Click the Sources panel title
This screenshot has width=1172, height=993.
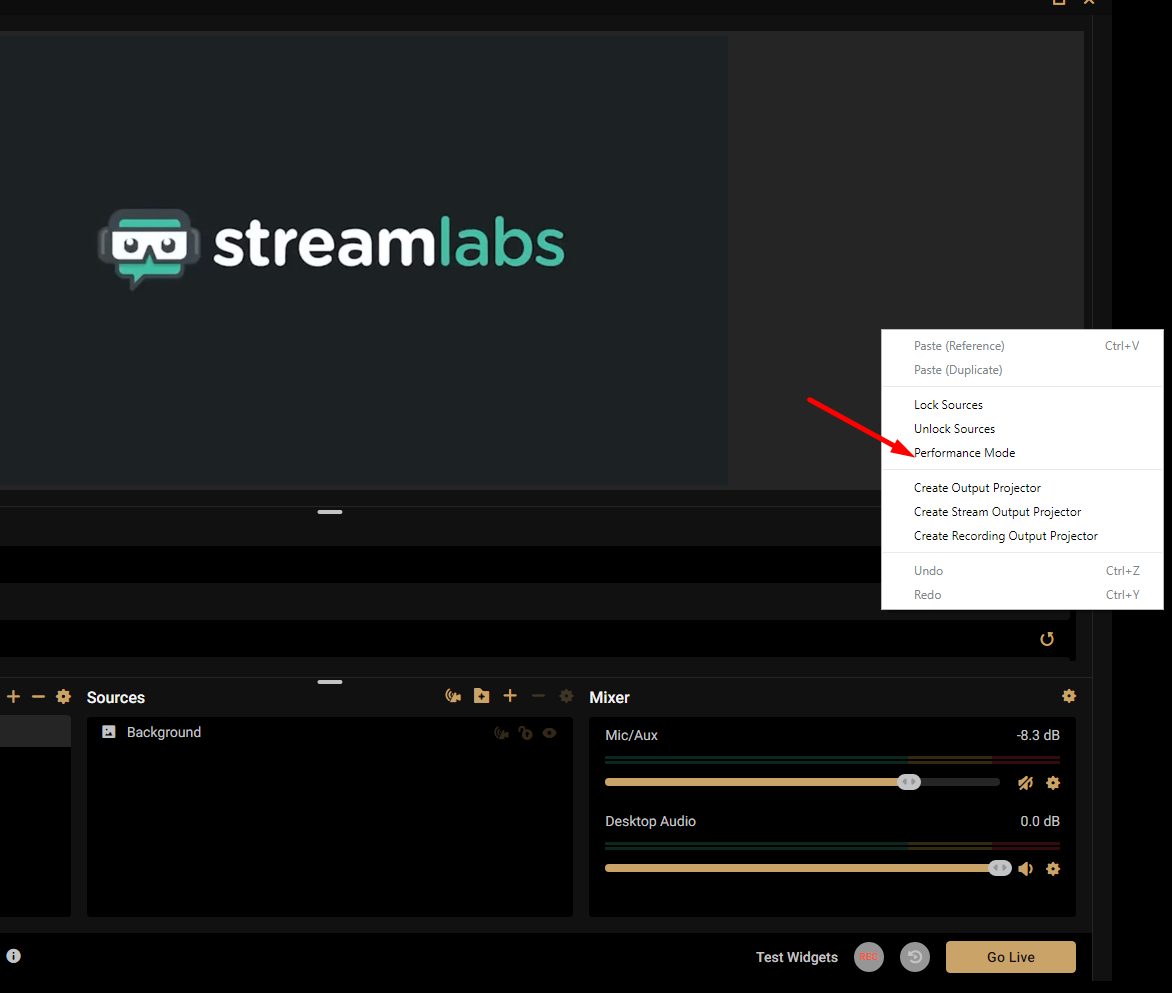click(x=116, y=697)
